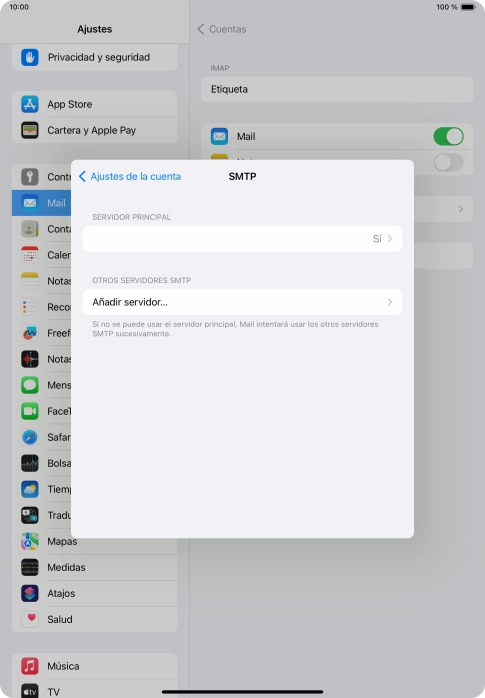Tap the Safari compass icon
This screenshot has height=698, width=485.
point(30,437)
